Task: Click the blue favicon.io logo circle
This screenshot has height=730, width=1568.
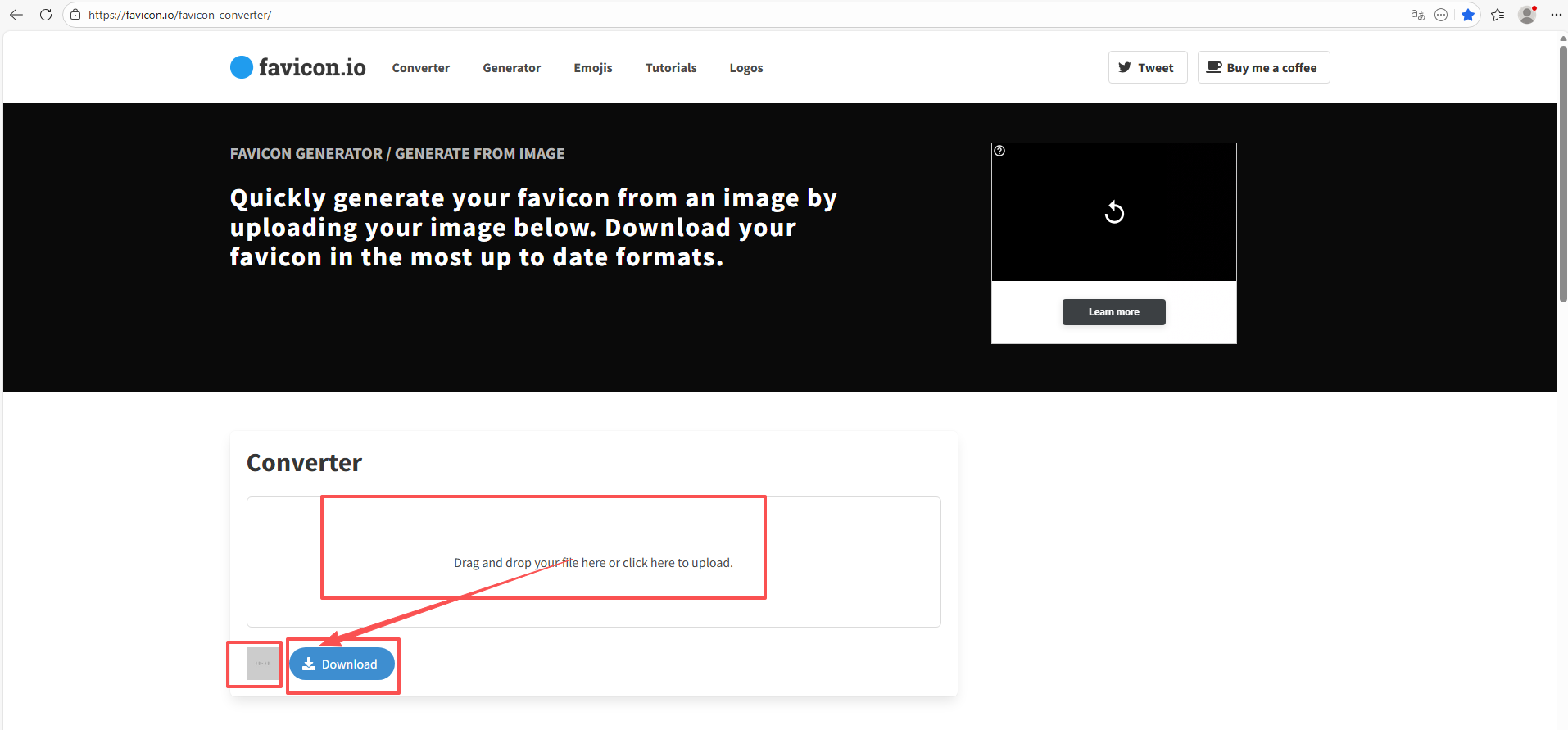Action: (242, 67)
